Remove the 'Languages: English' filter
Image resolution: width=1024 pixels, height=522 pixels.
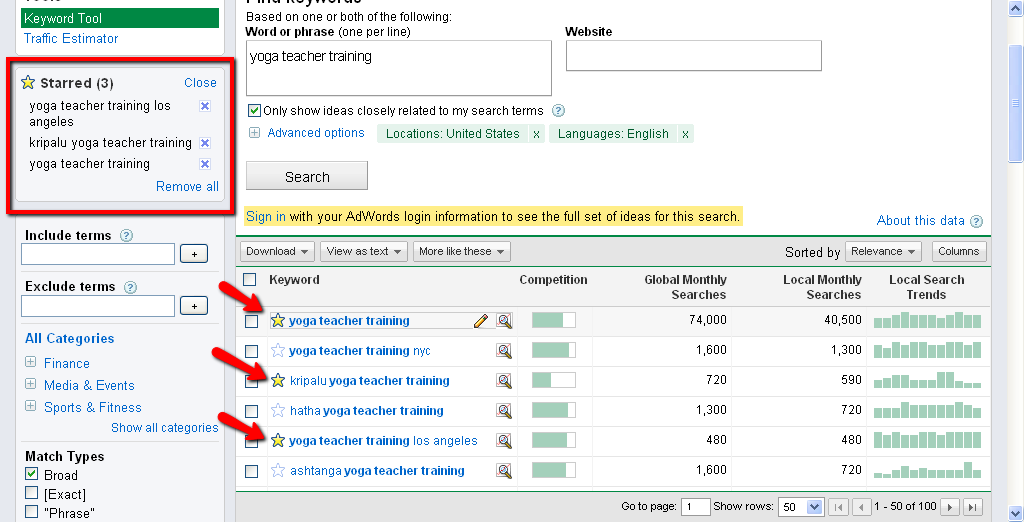tap(685, 134)
